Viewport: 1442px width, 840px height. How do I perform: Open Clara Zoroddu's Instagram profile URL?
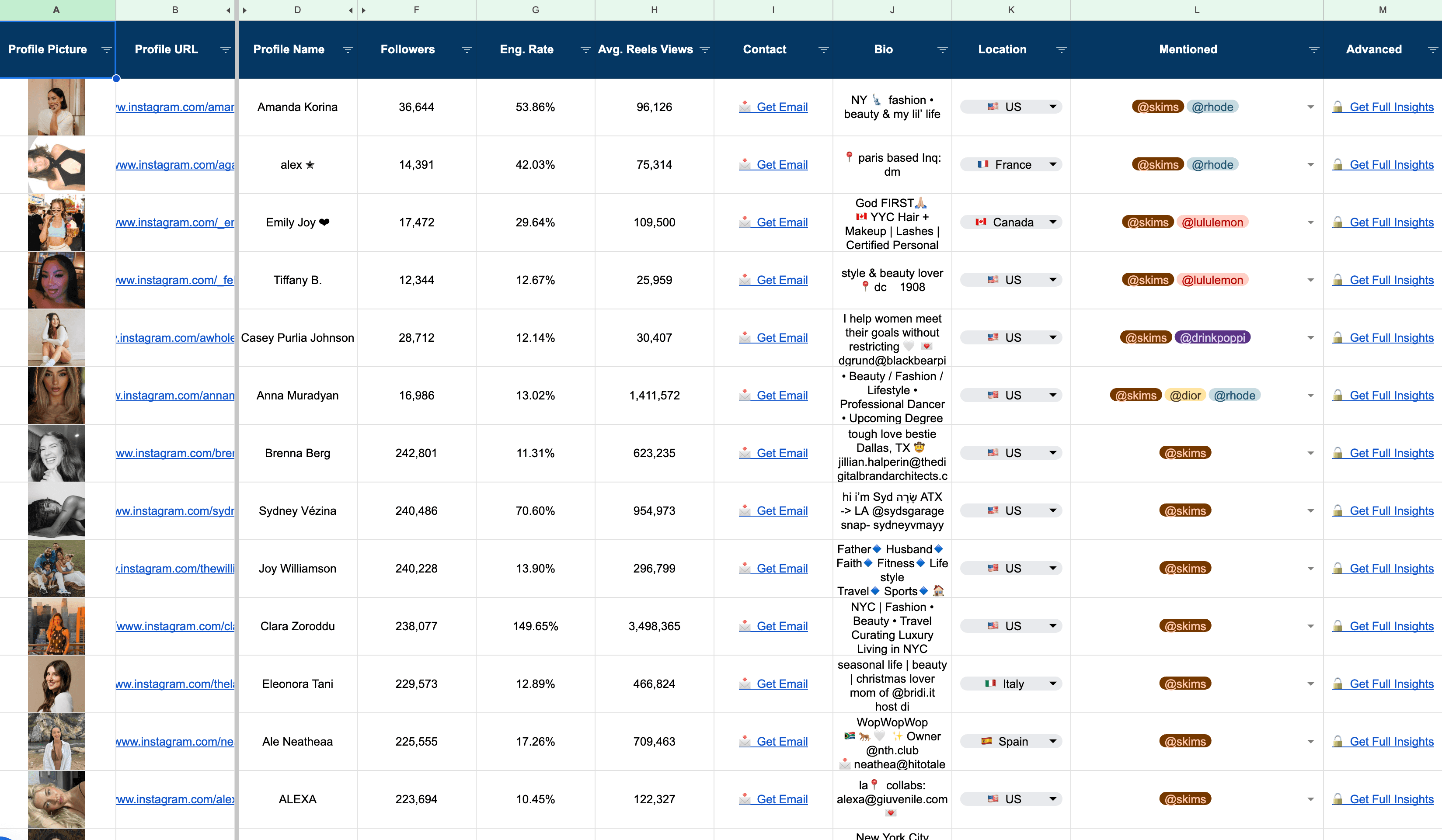175,626
